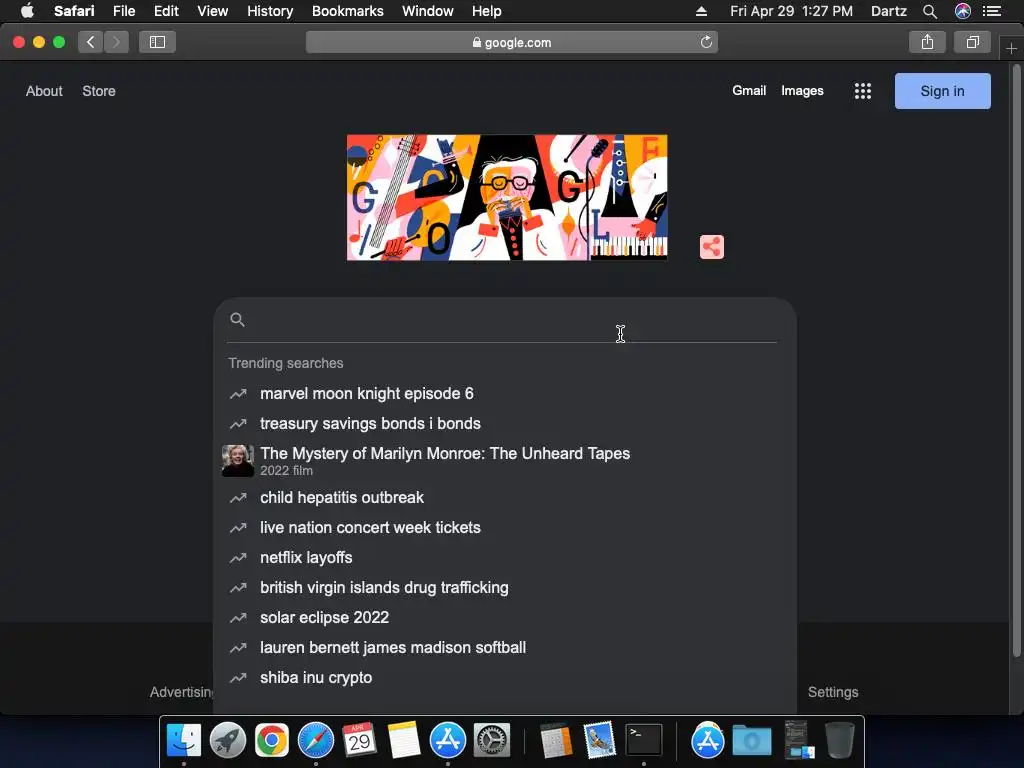
Task: Open Spotlight search in the menu bar
Action: pyautogui.click(x=930, y=11)
